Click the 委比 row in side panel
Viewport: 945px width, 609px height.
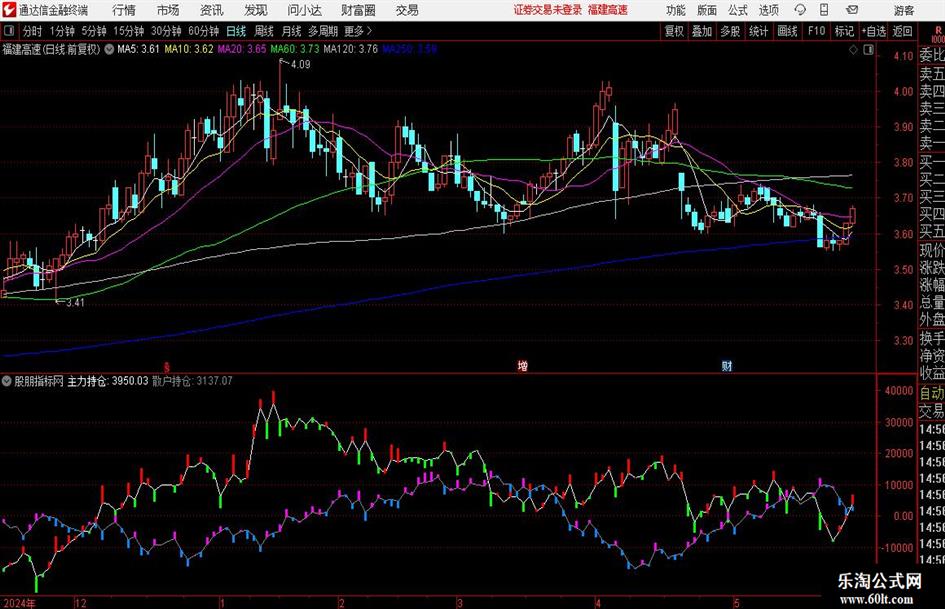(932, 55)
